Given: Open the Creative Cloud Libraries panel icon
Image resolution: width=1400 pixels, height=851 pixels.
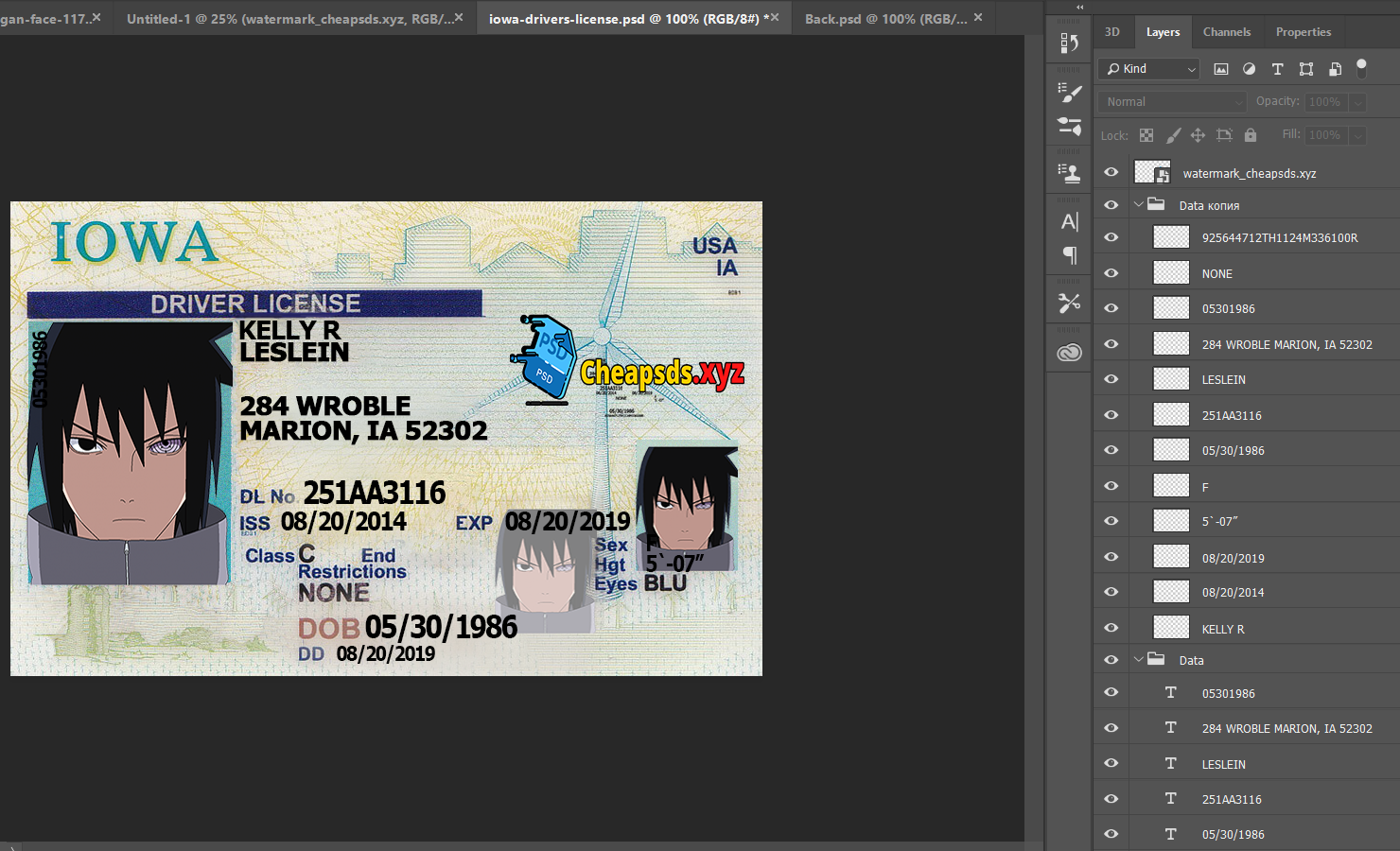Looking at the screenshot, I should pos(1069,353).
